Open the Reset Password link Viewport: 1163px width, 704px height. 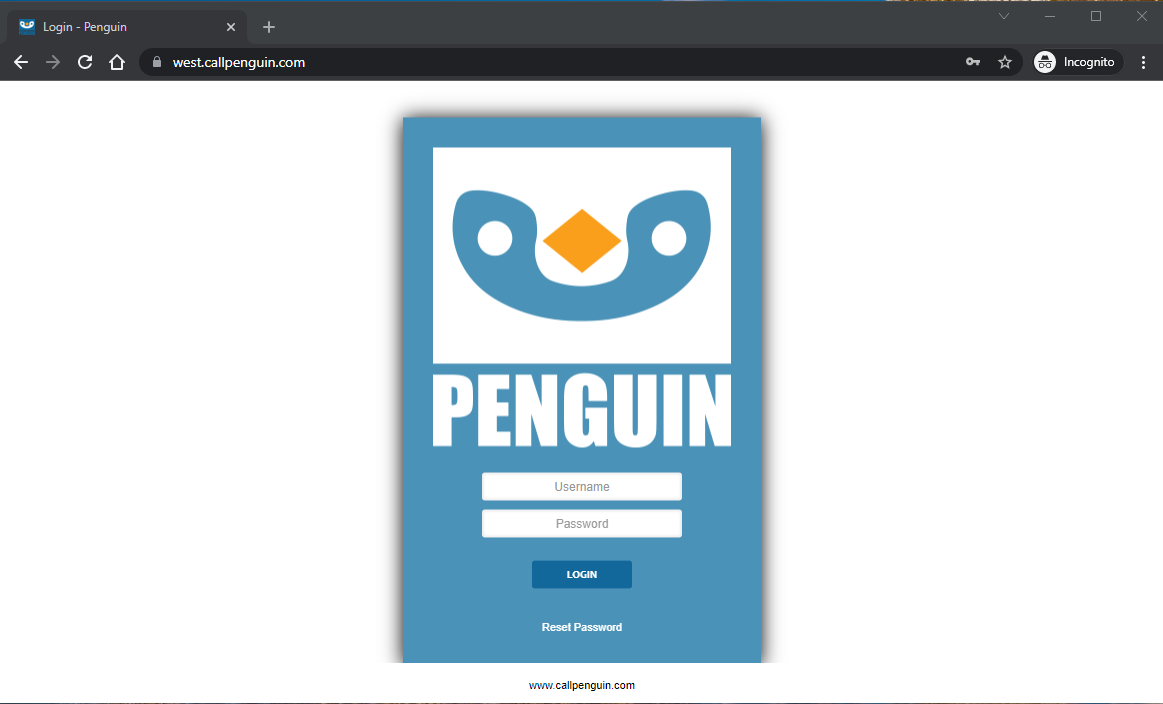point(582,627)
